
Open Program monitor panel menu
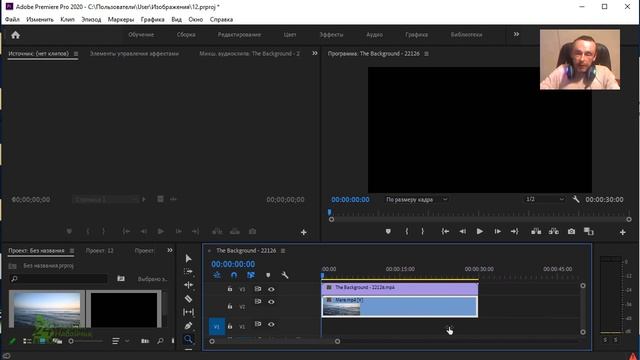[427, 53]
